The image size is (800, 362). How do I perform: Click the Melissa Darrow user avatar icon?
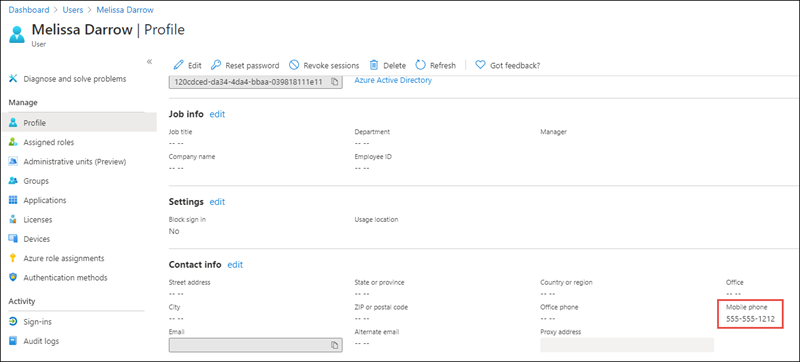17,34
